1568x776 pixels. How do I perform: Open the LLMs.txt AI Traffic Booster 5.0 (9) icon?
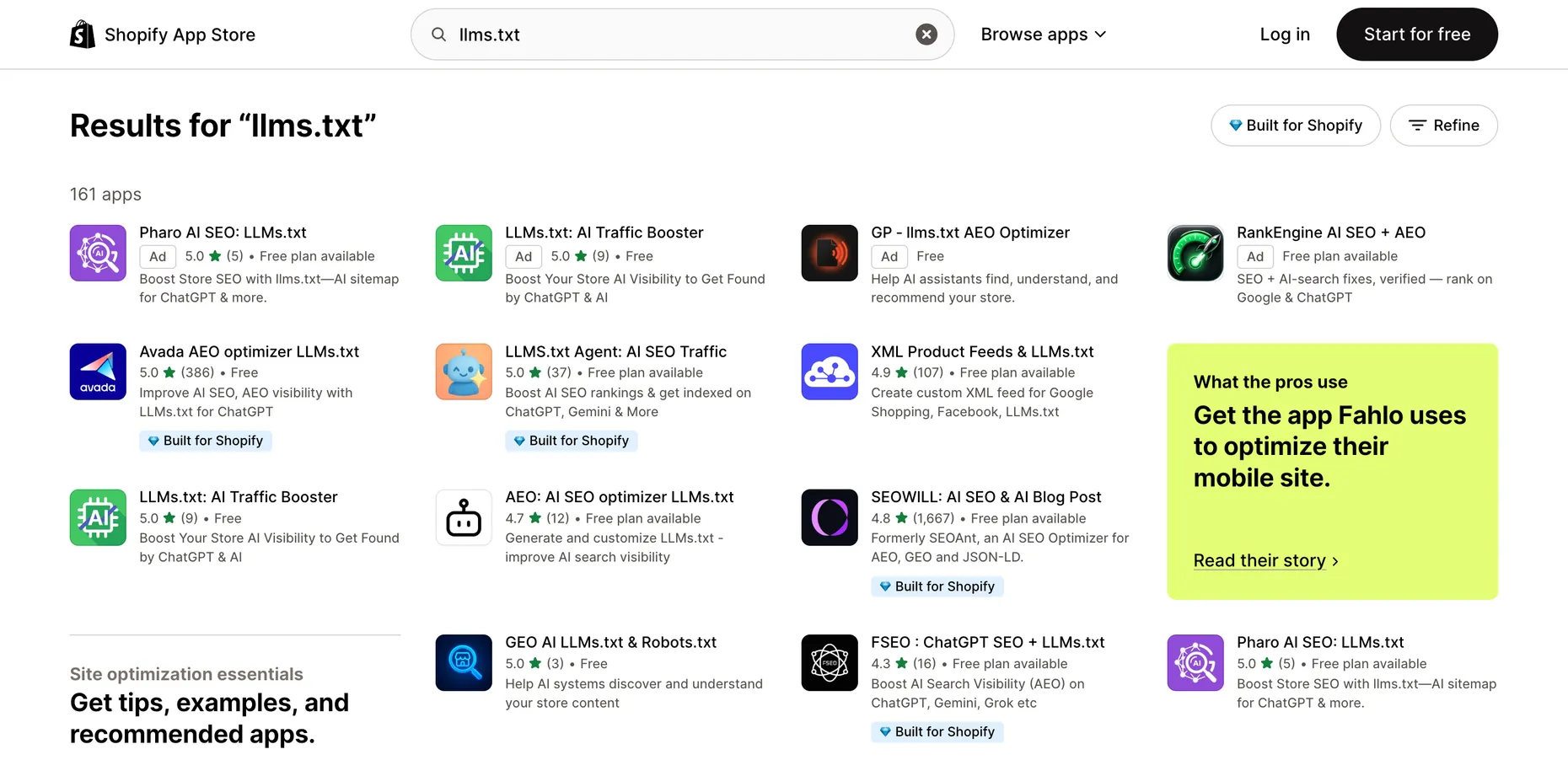click(98, 517)
